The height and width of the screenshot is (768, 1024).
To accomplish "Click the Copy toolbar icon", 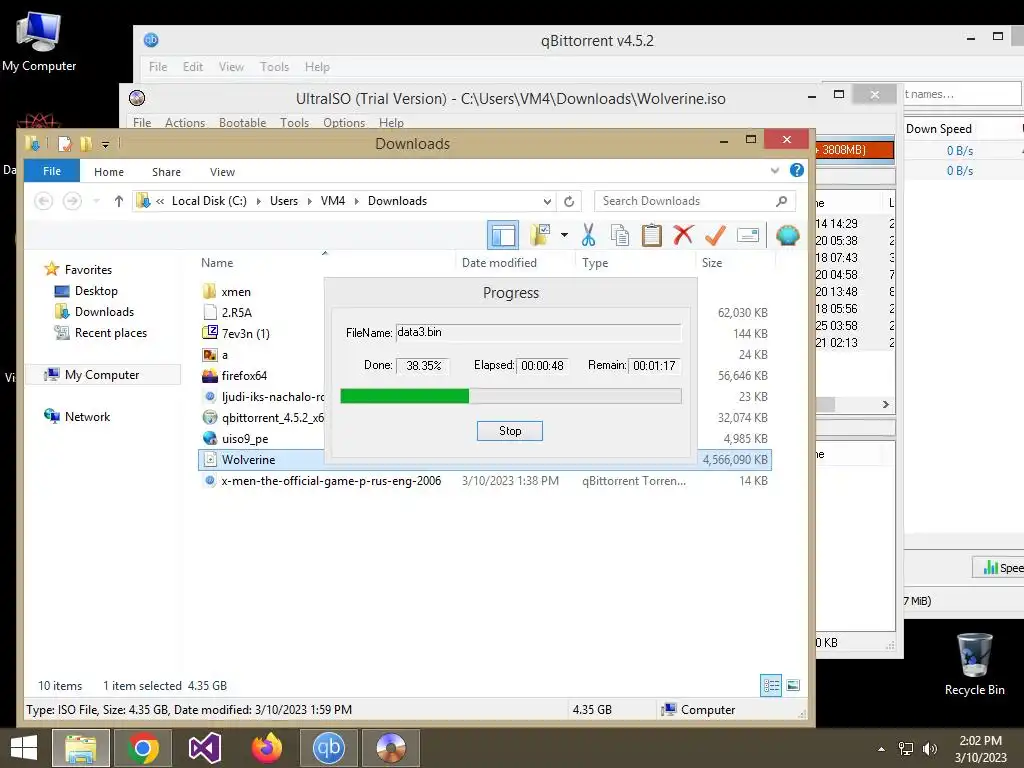I will (x=620, y=235).
